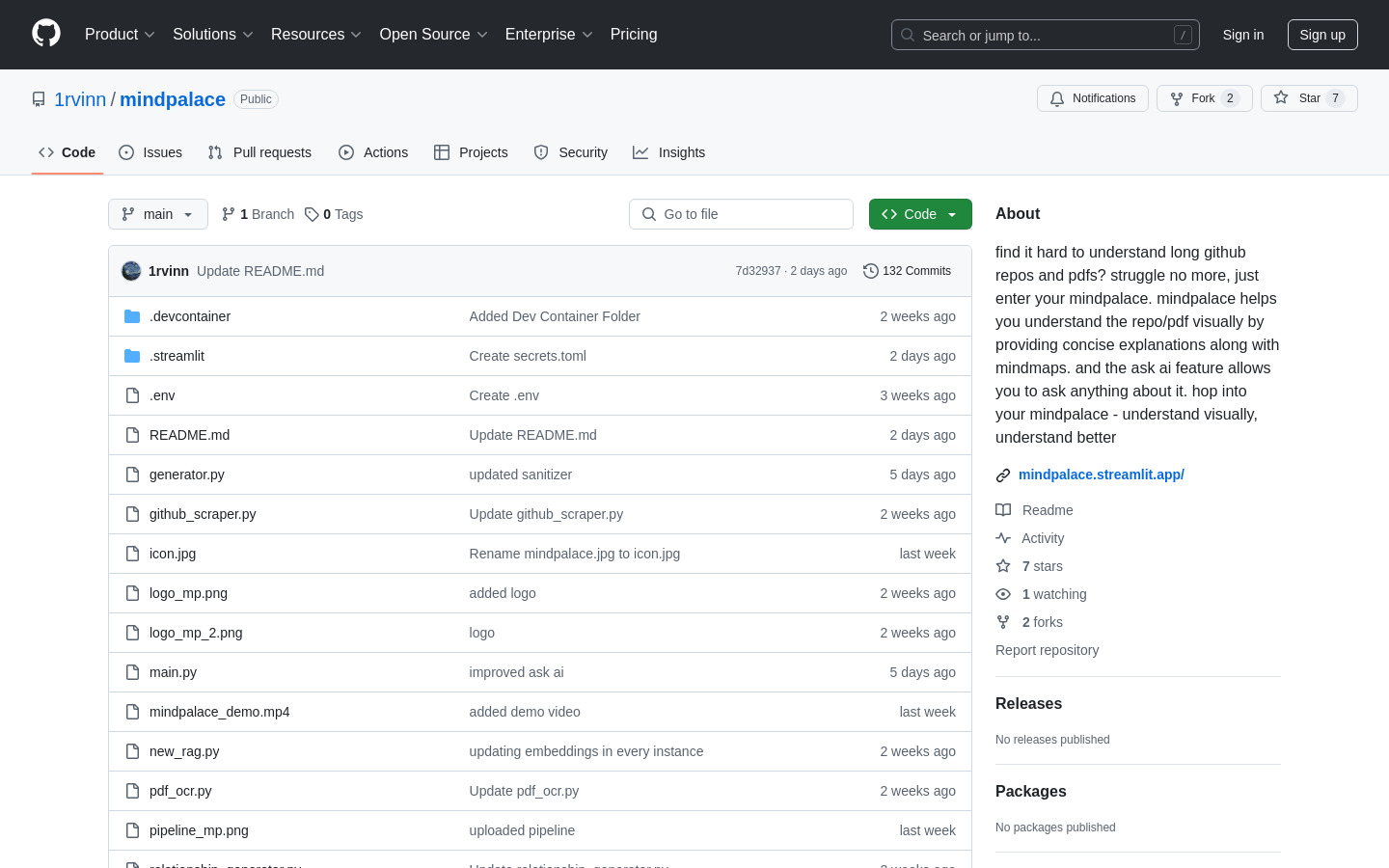1389x868 pixels.
Task: Open the mindpalace.streamlit.app link
Action: pyautogui.click(x=1101, y=475)
